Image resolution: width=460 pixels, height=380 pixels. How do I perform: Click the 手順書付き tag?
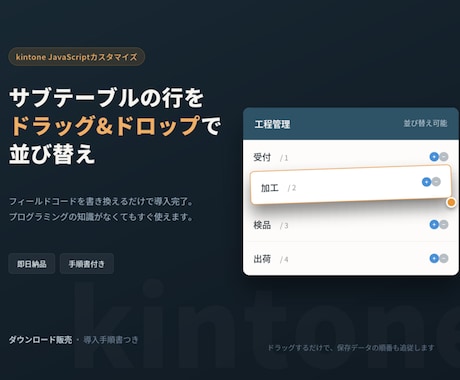[87, 264]
